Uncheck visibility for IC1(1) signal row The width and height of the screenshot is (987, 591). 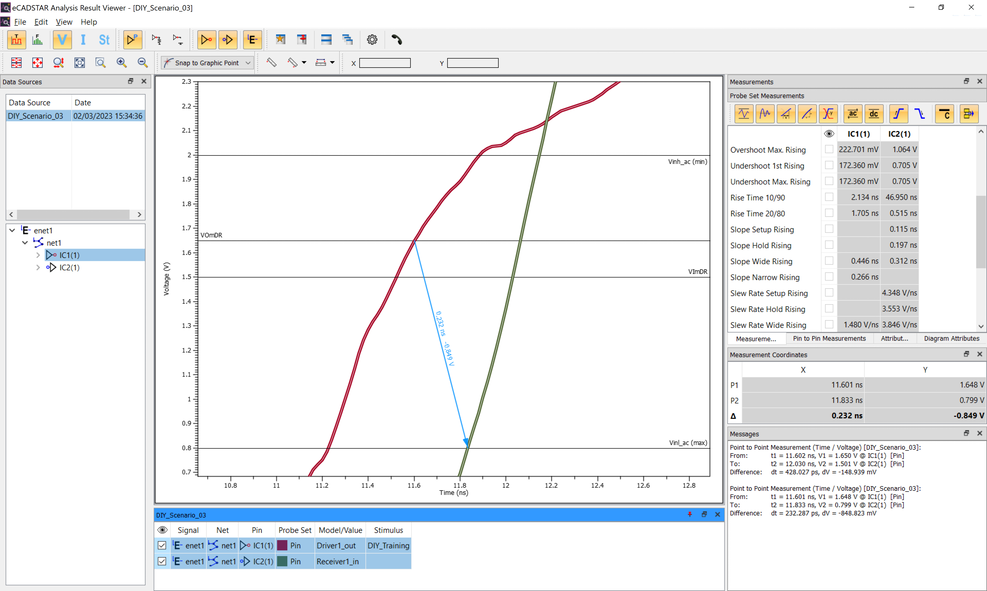162,546
